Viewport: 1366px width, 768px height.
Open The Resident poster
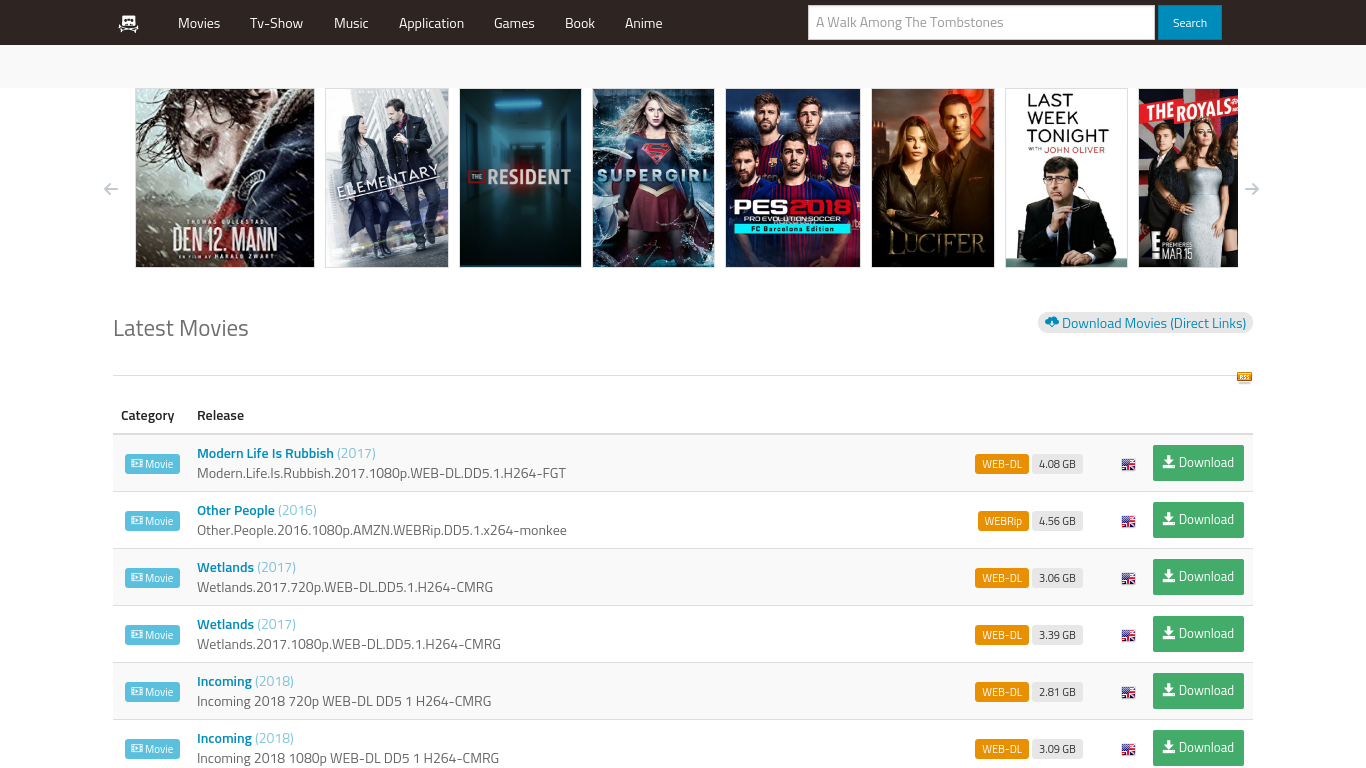click(520, 178)
